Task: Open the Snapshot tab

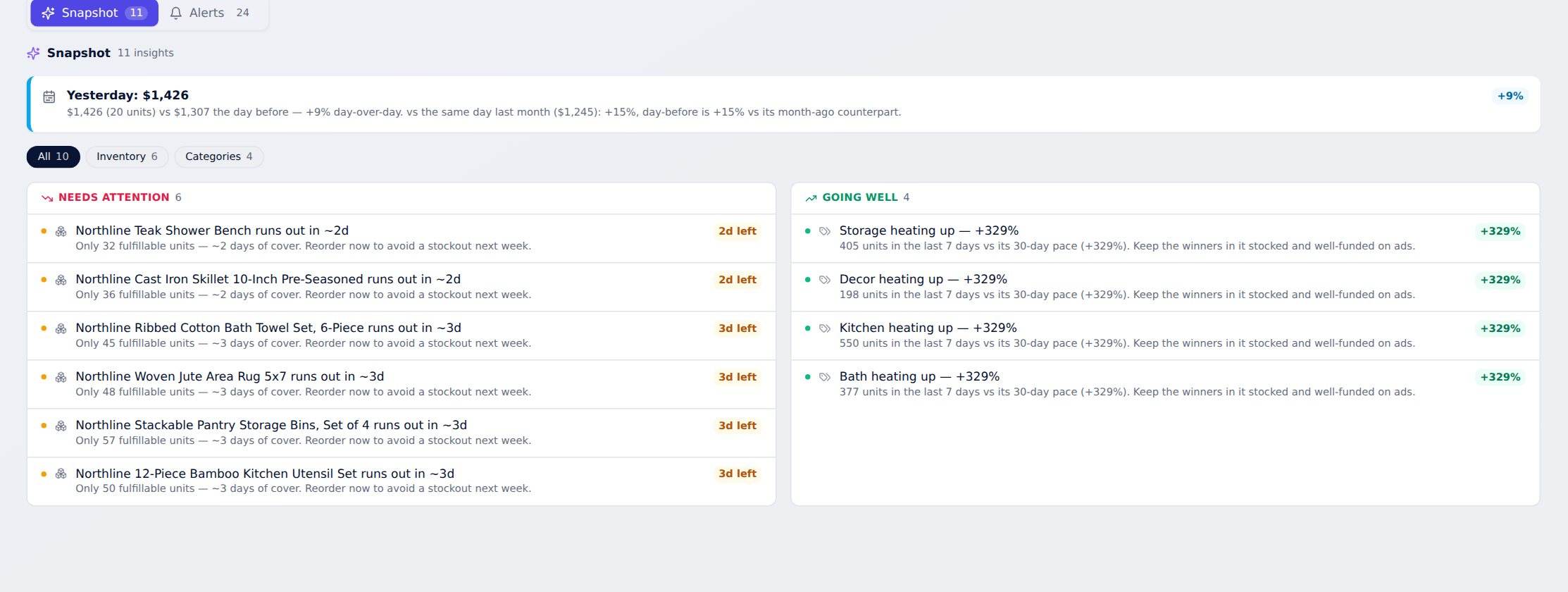Action: point(94,13)
